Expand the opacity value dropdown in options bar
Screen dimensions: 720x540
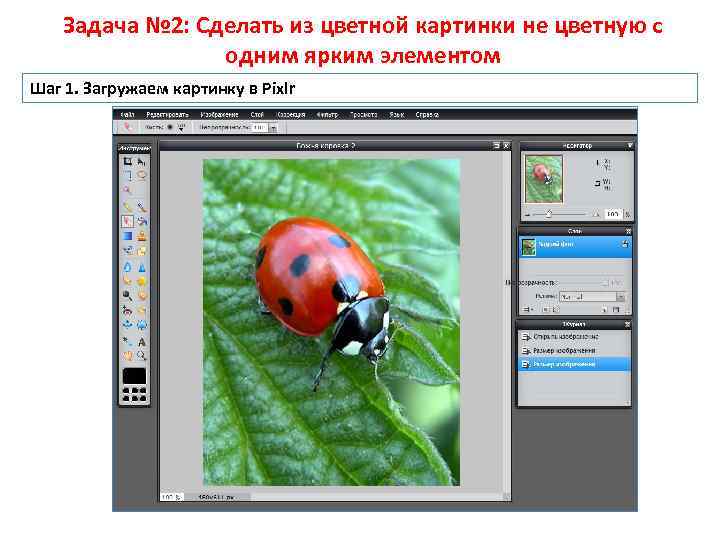pyautogui.click(x=273, y=128)
